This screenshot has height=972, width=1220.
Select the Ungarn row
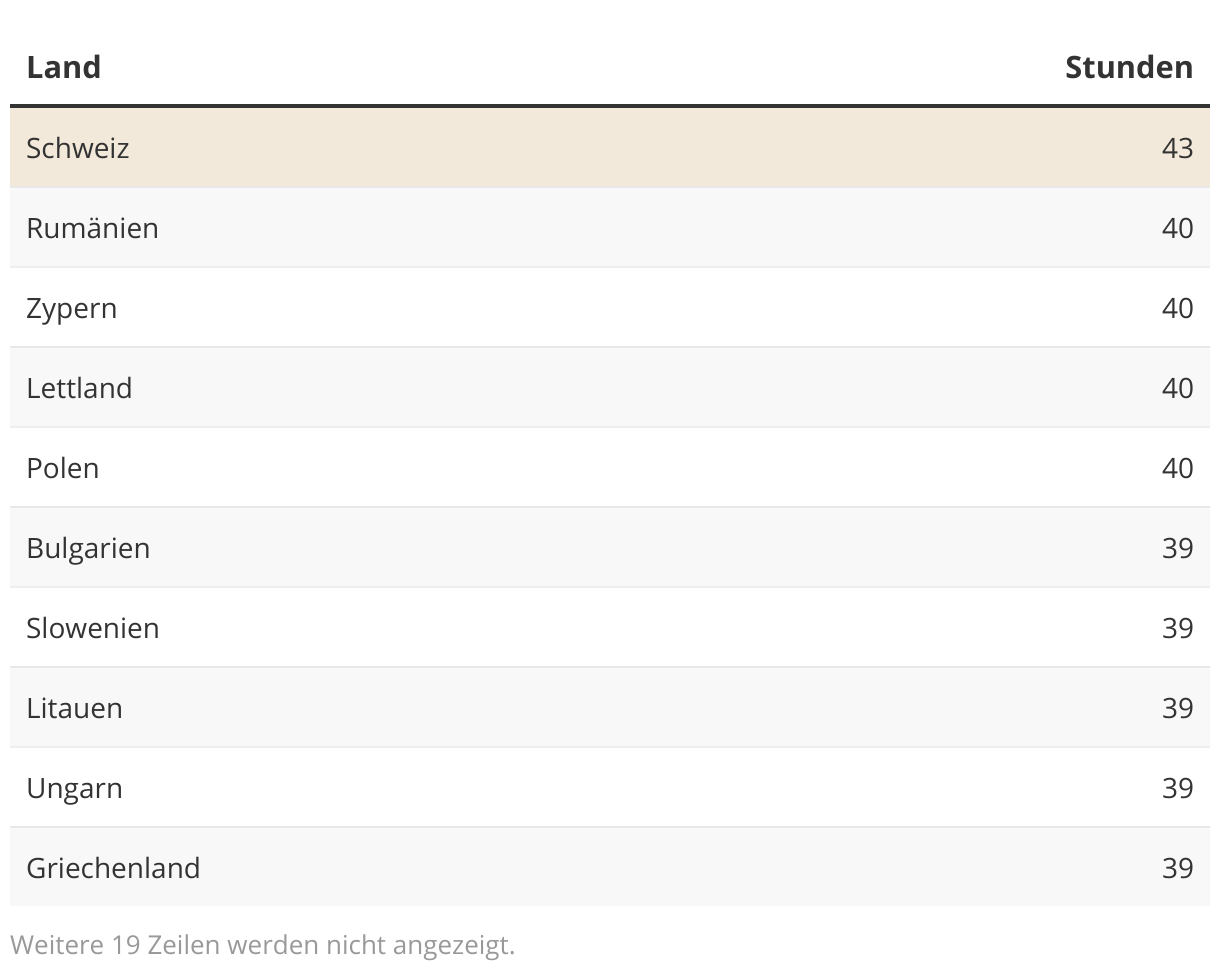610,788
